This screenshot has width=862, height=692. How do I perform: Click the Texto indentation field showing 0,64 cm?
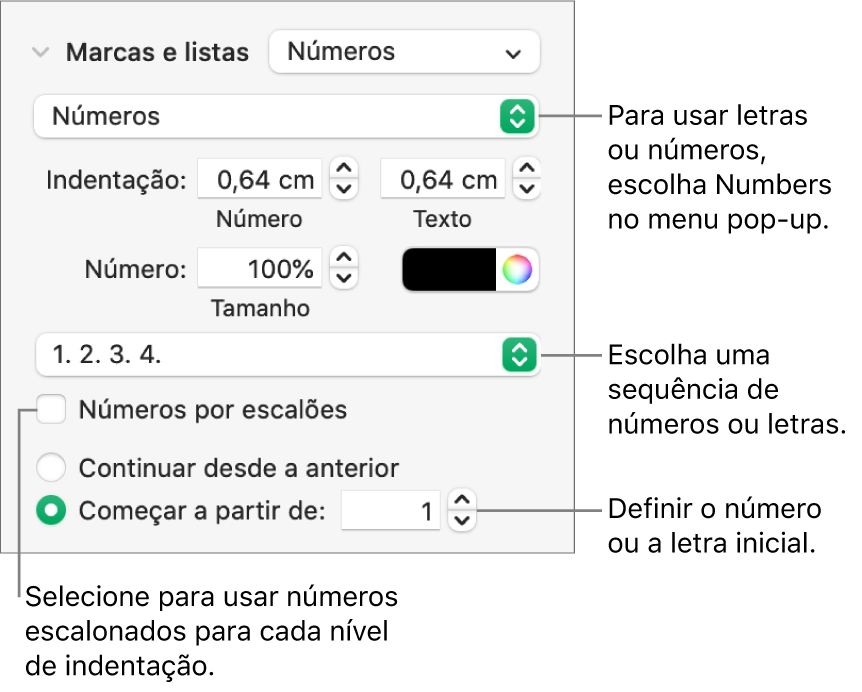[442, 179]
